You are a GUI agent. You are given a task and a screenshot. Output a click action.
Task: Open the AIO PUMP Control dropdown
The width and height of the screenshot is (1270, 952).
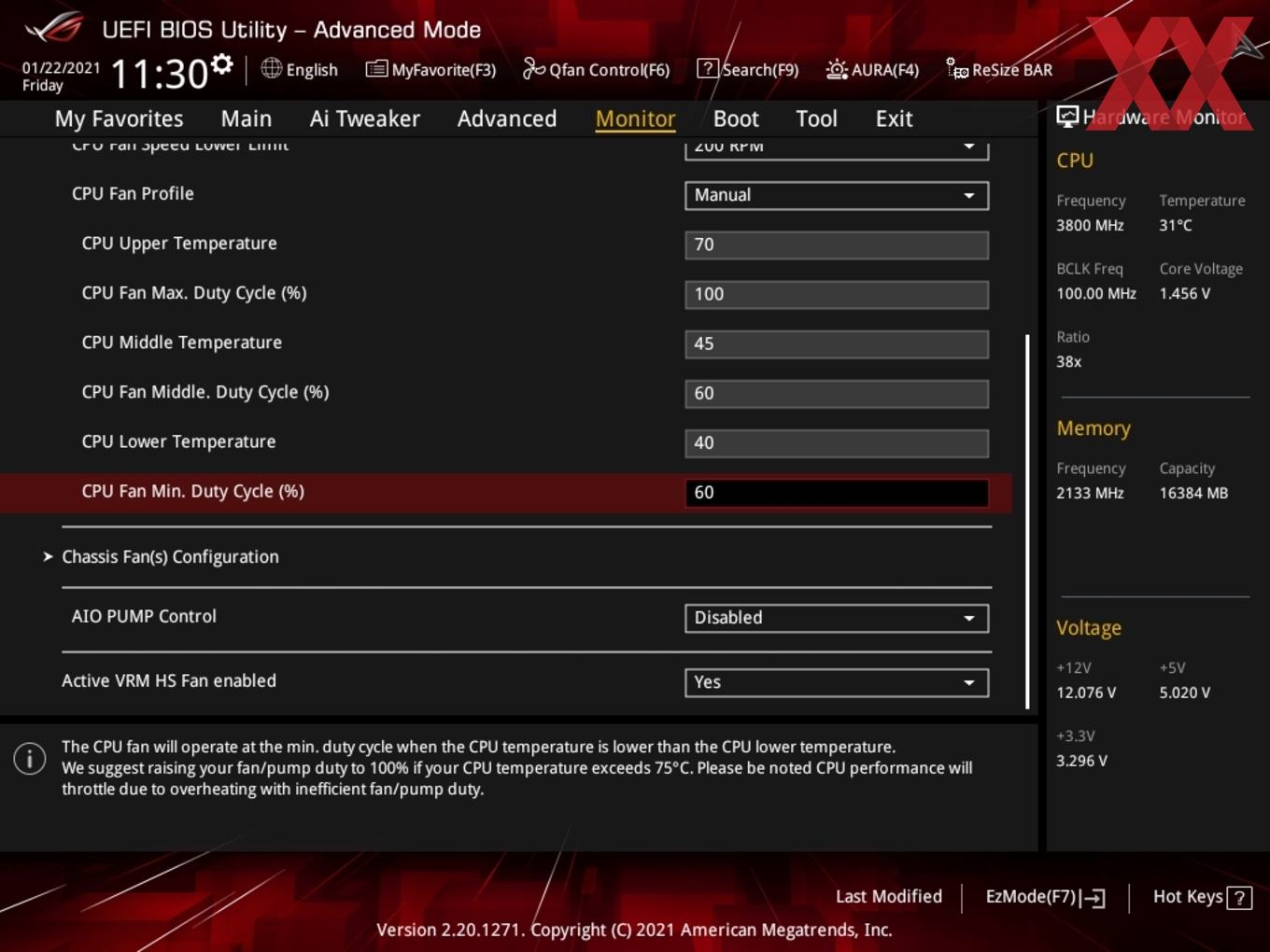point(837,618)
